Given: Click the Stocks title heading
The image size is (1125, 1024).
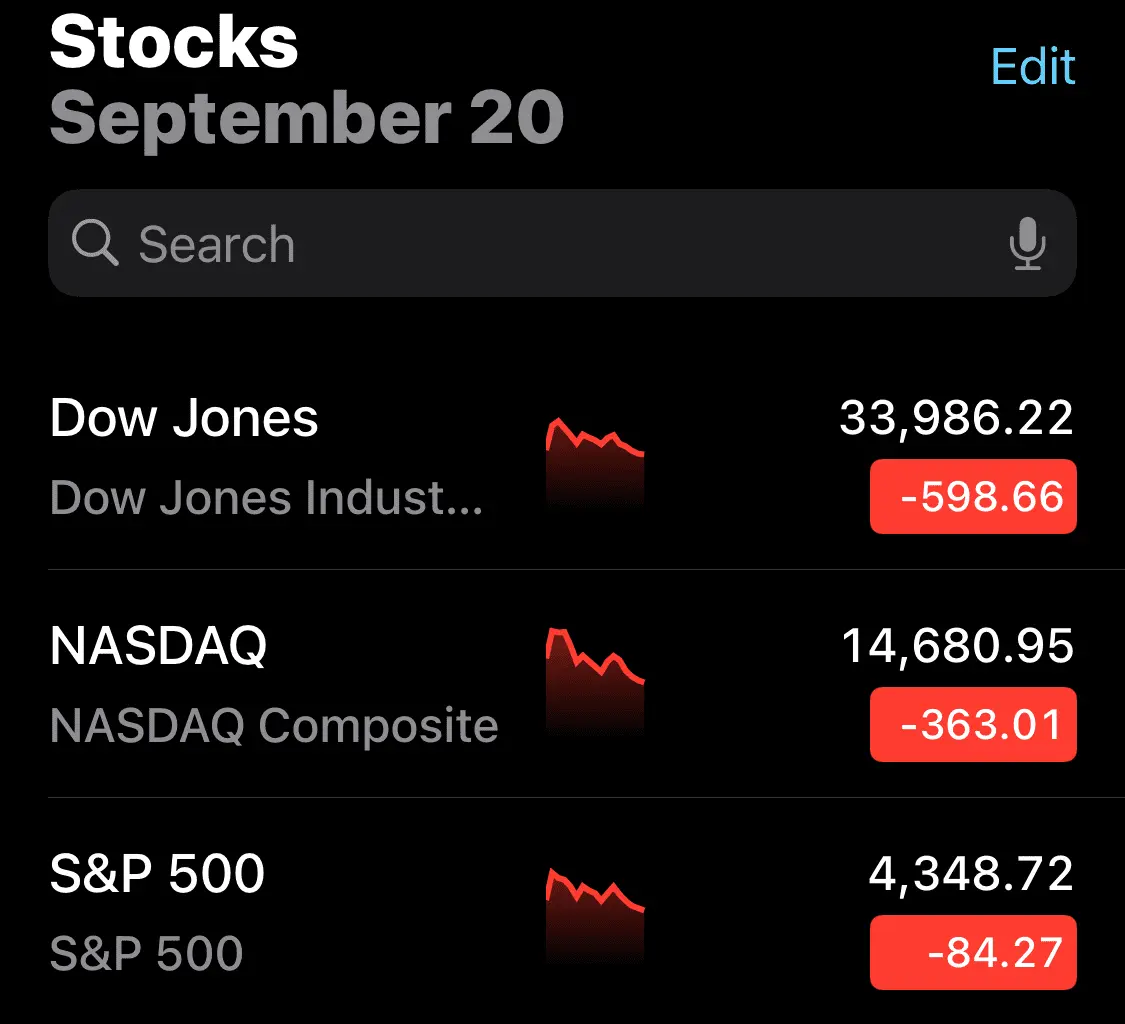Looking at the screenshot, I should coord(174,42).
